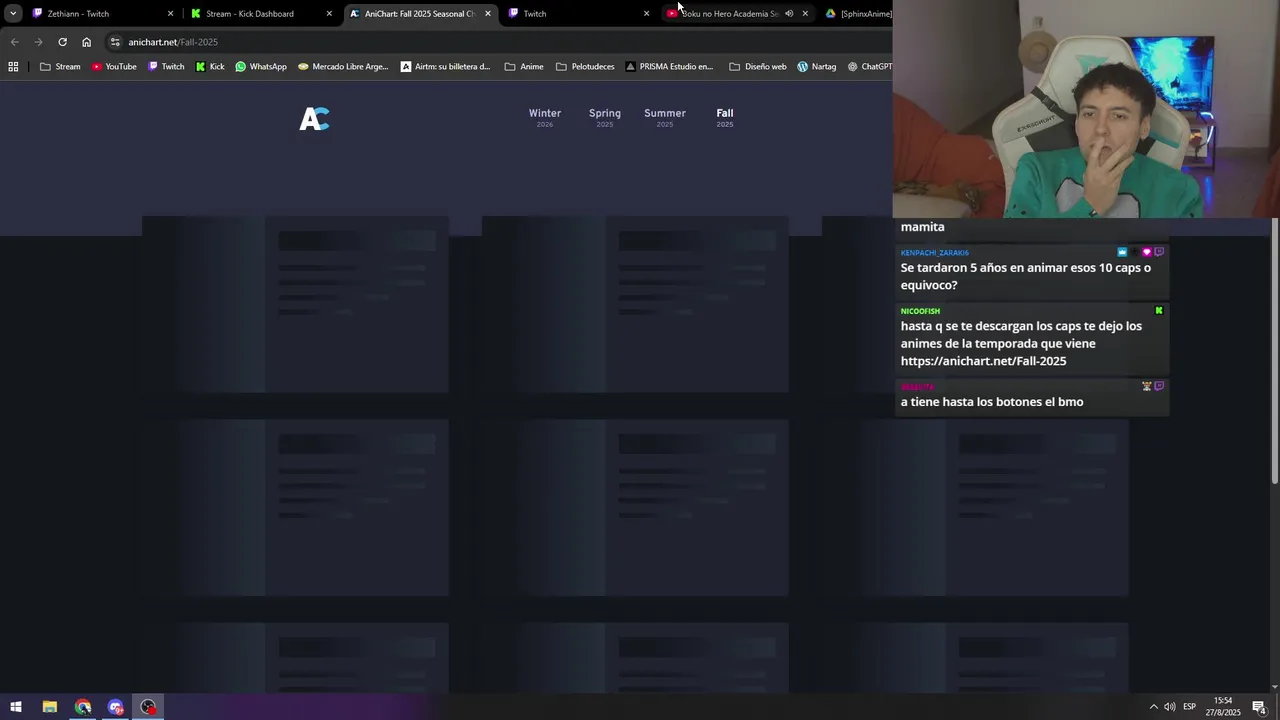Image resolution: width=1280 pixels, height=720 pixels.
Task: Go forward in browser history
Action: point(38,42)
